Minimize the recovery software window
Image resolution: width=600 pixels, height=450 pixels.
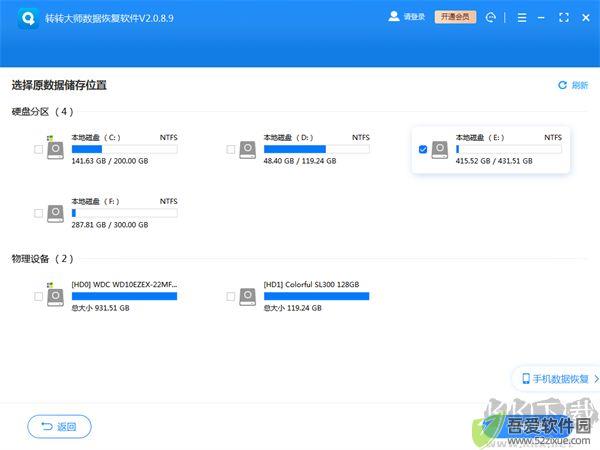pos(541,18)
